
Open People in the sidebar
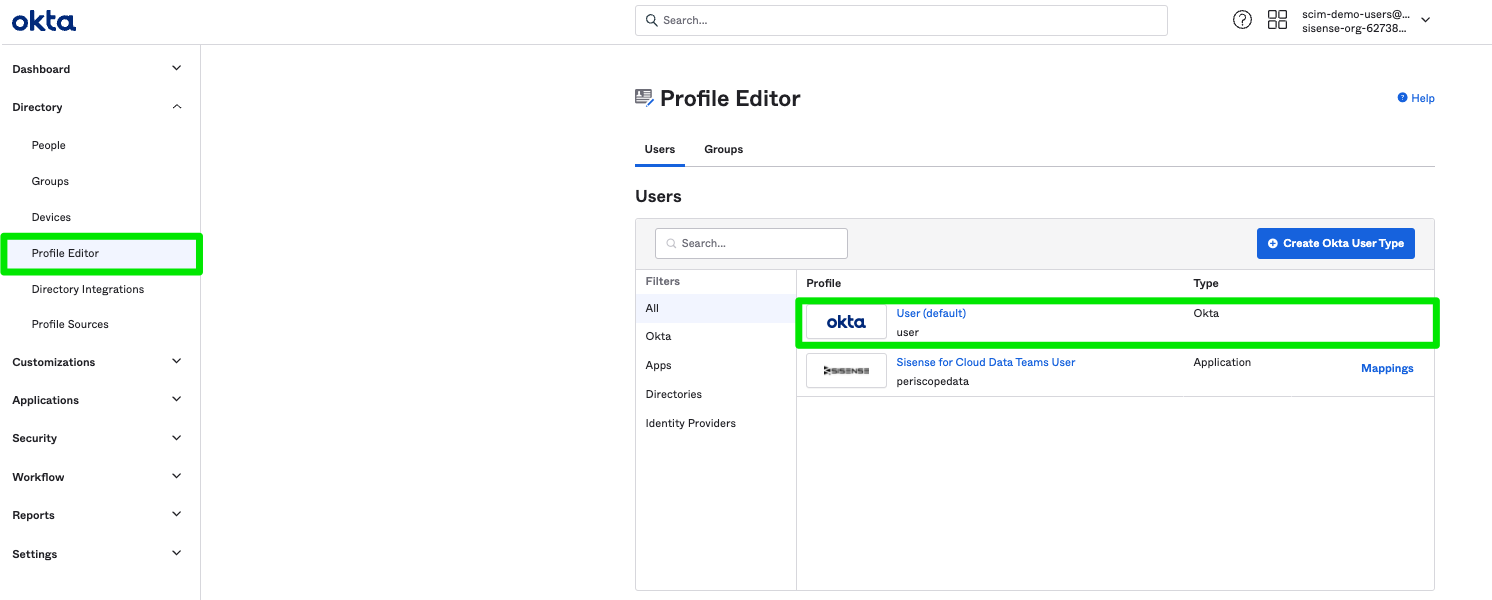[48, 145]
